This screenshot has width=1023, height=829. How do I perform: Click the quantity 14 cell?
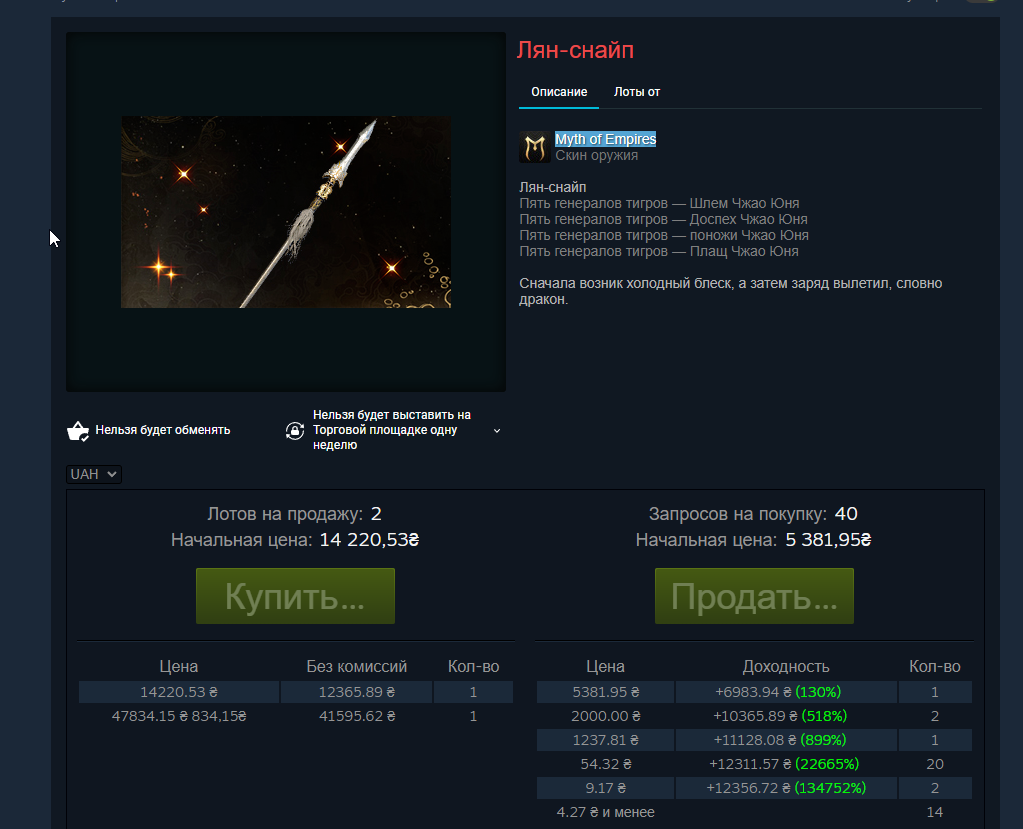[x=935, y=812]
